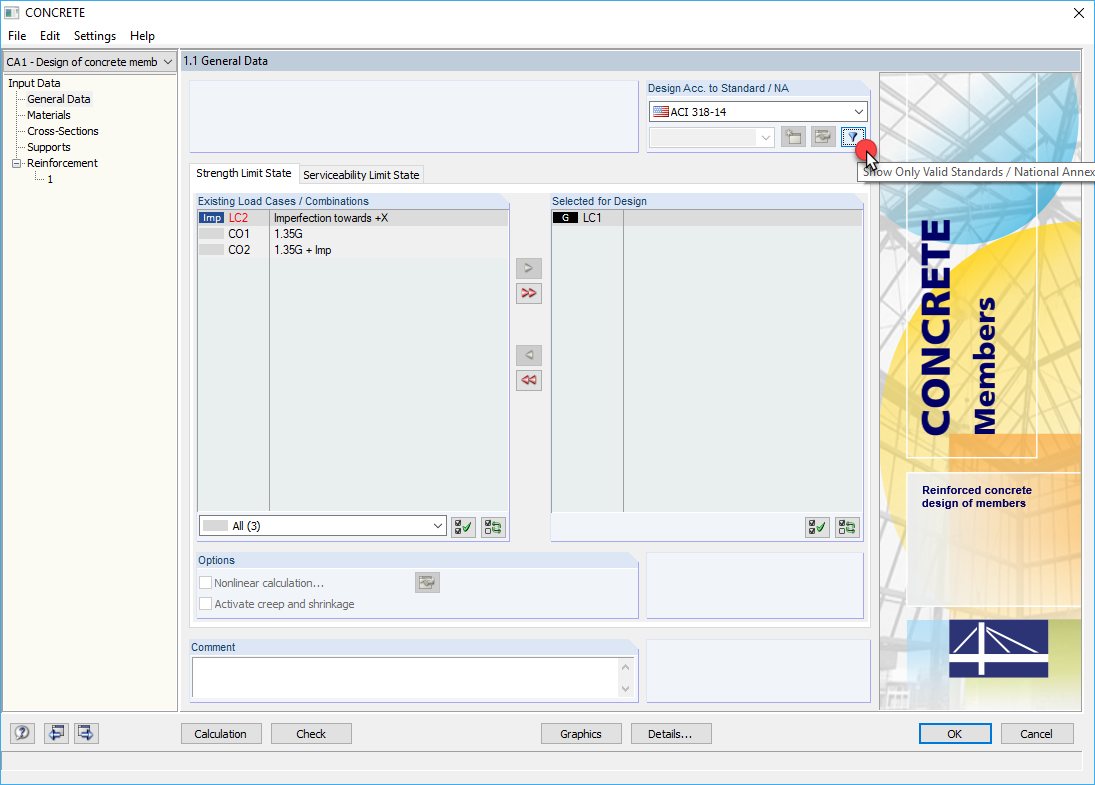Activate creep and shrinkage
Image resolution: width=1095 pixels, height=785 pixels.
pyautogui.click(x=205, y=603)
